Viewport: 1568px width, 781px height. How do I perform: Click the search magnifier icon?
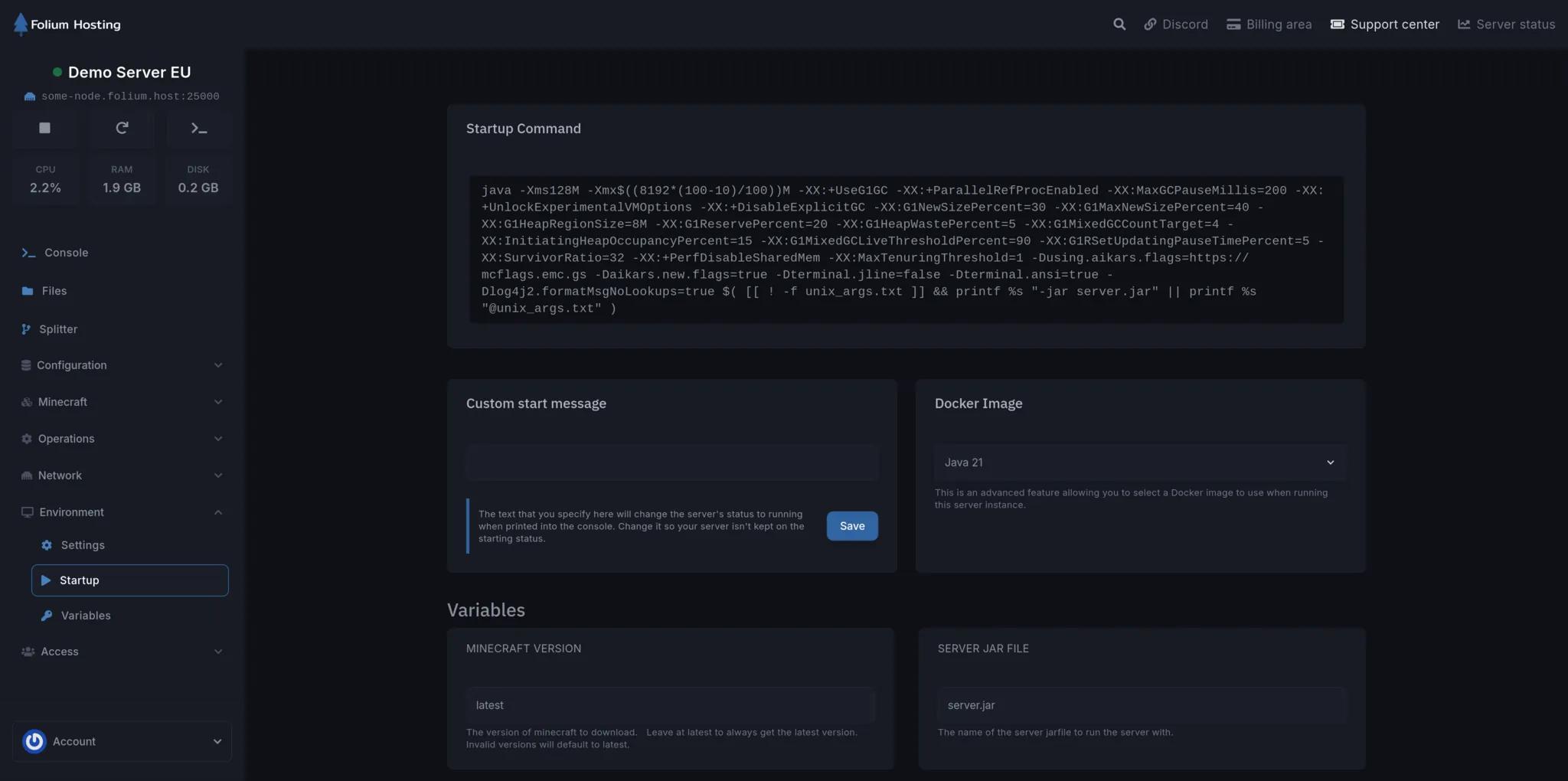1119,24
